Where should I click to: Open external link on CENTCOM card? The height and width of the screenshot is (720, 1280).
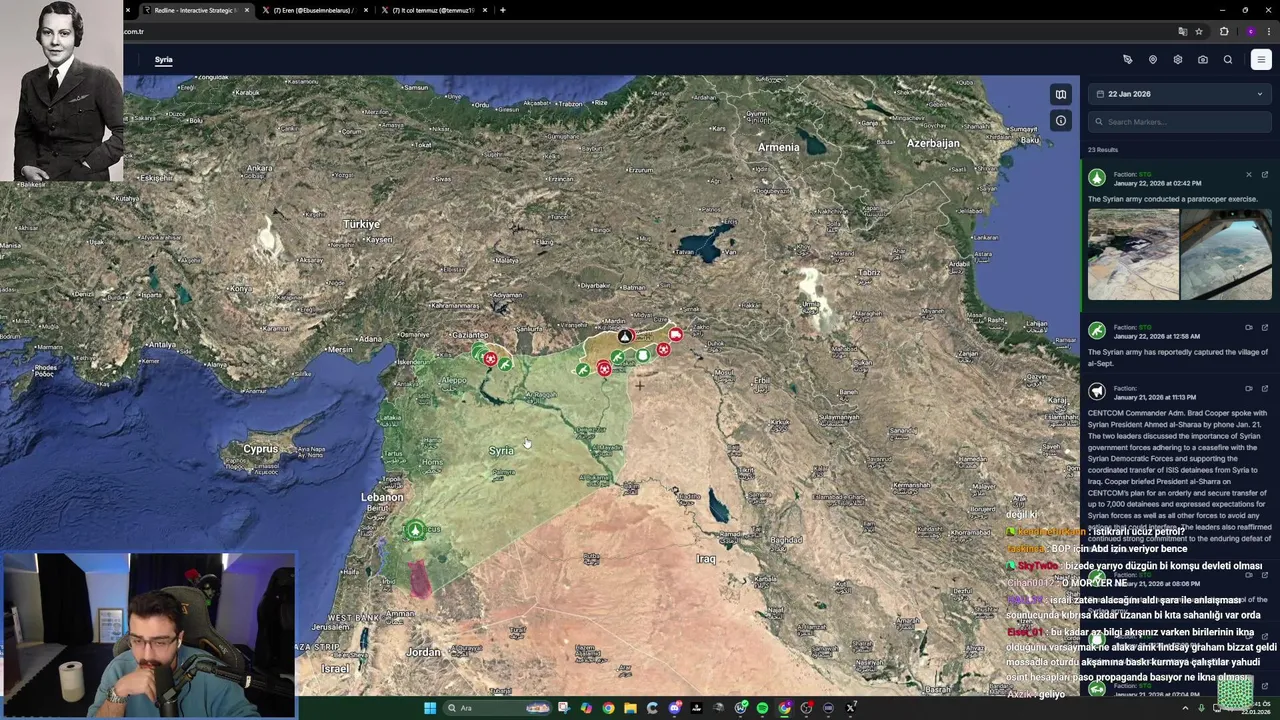point(1265,389)
